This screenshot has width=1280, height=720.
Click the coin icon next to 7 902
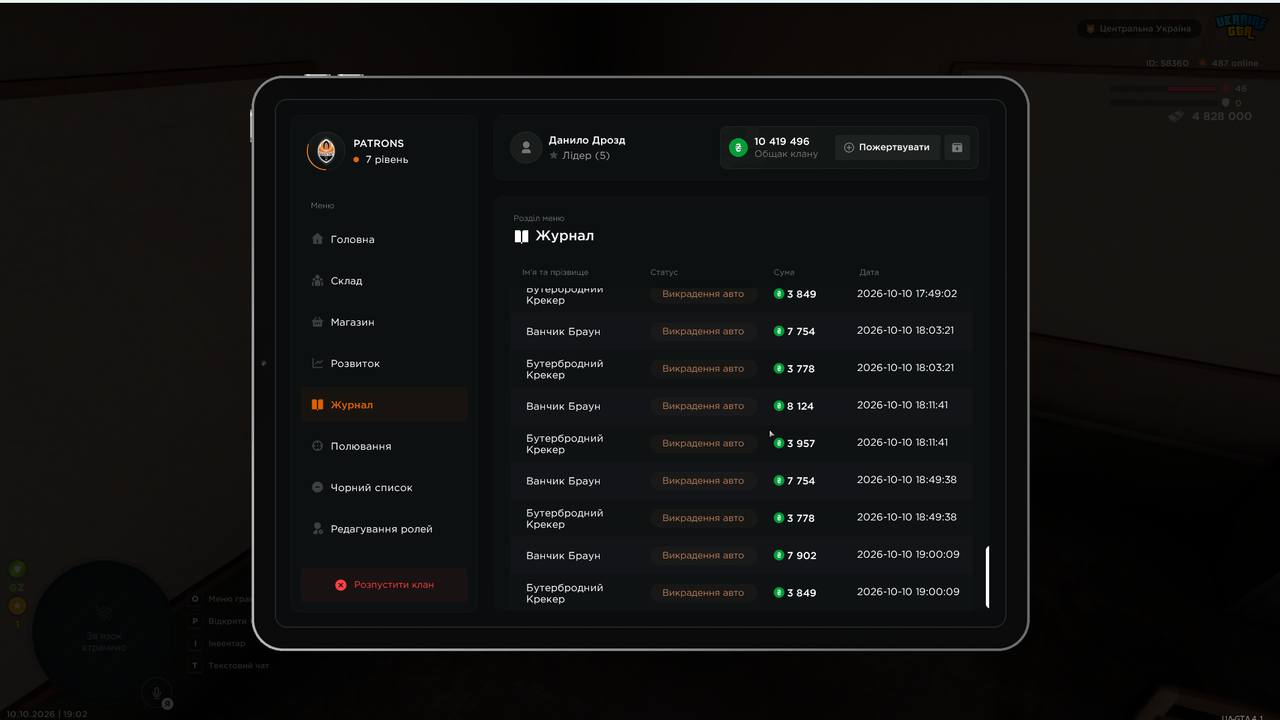(x=779, y=555)
